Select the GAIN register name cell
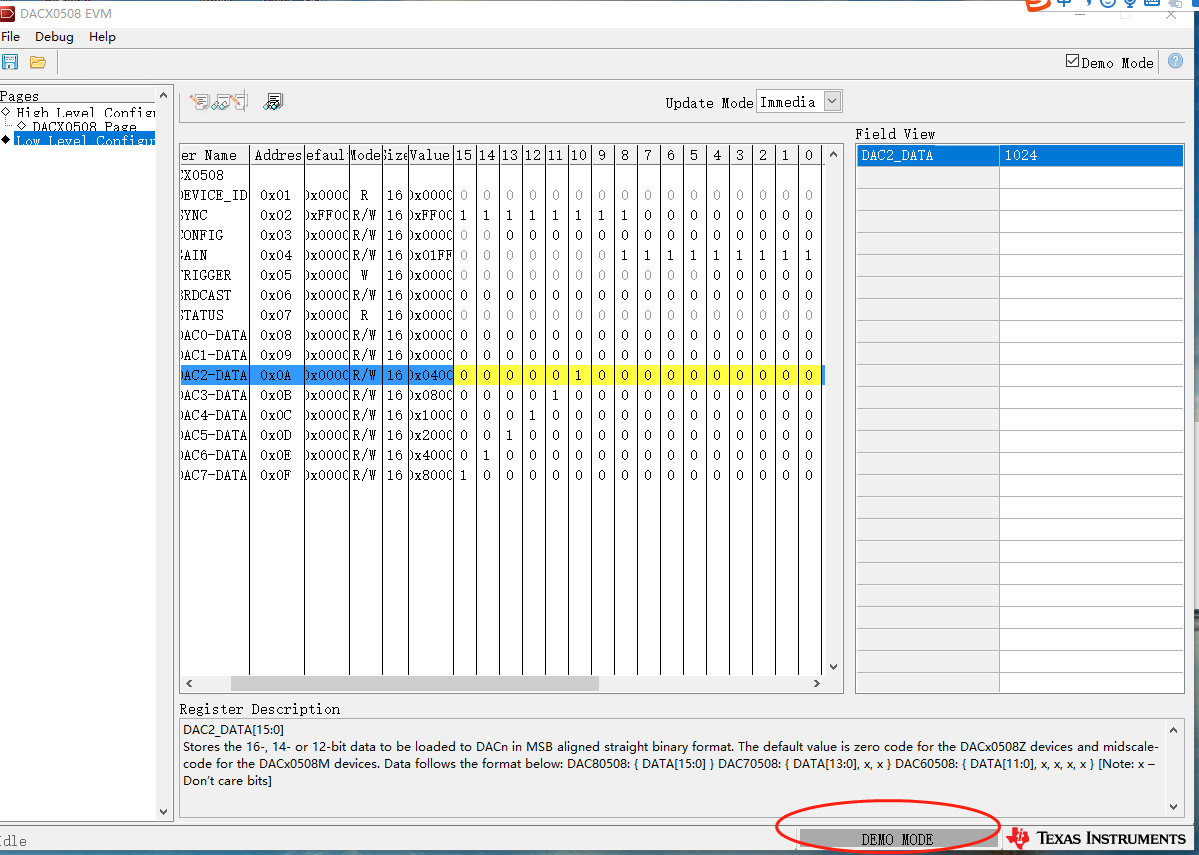The width and height of the screenshot is (1199, 855). pyautogui.click(x=215, y=255)
